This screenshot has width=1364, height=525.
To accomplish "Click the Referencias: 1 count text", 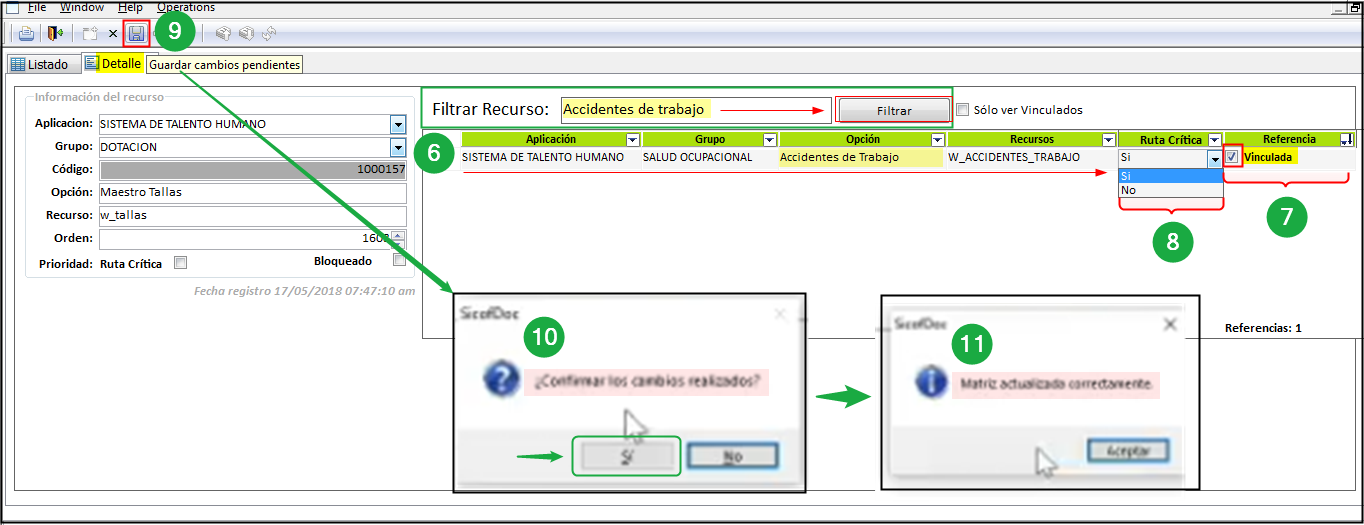I will pos(1263,328).
